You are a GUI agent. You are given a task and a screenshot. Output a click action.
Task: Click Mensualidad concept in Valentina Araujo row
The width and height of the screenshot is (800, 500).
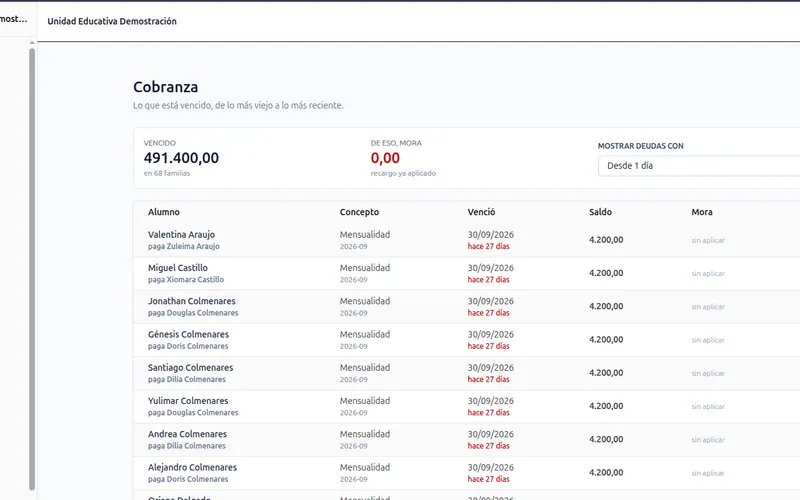365,235
